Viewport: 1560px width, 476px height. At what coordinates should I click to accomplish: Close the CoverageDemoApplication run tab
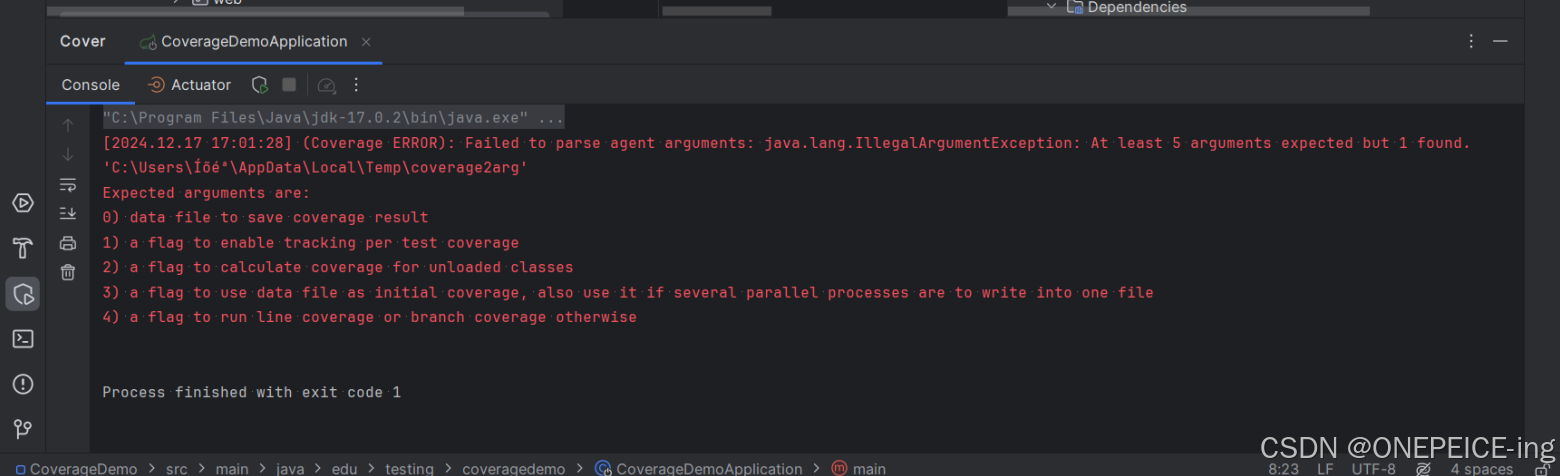pyautogui.click(x=366, y=42)
